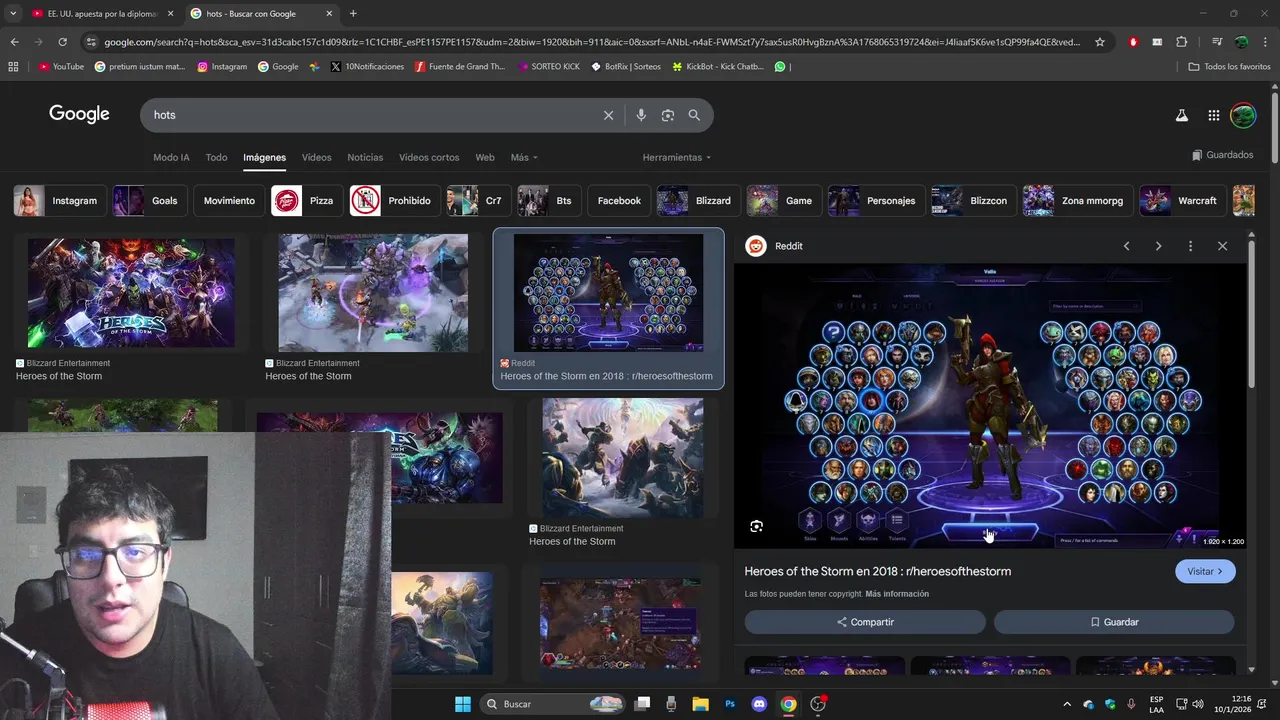
Task: Filter images by the Pizza chip
Action: 307,201
